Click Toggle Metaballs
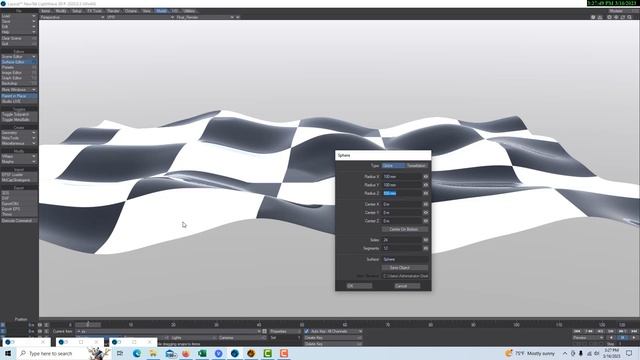 19,120
